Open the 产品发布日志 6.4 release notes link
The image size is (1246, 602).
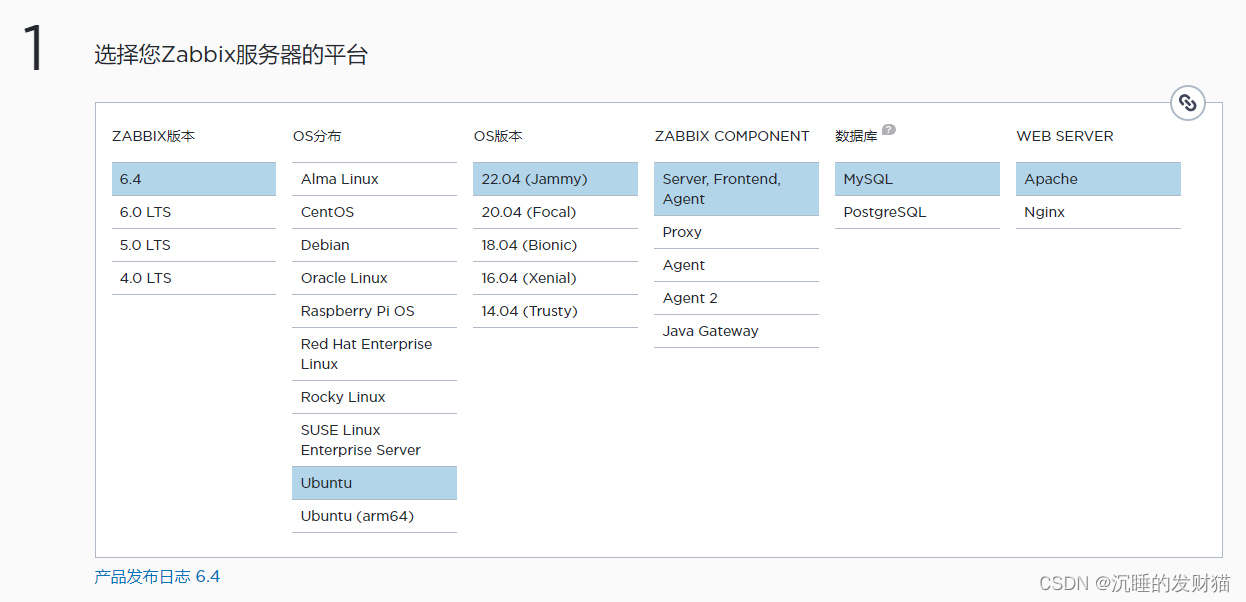[x=157, y=577]
